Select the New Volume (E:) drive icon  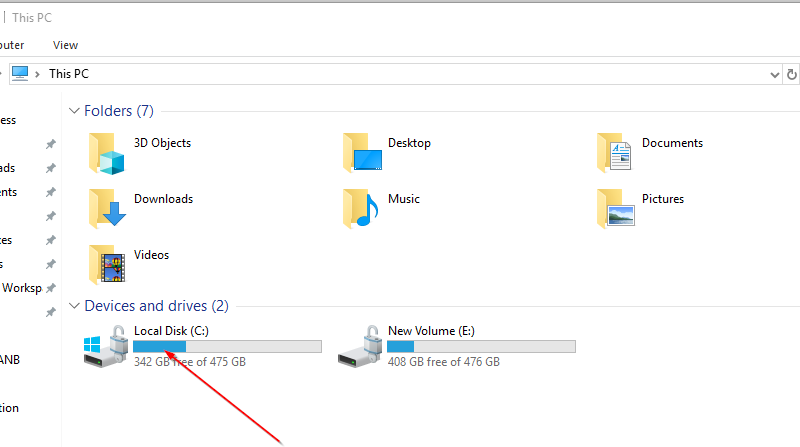[x=360, y=345]
